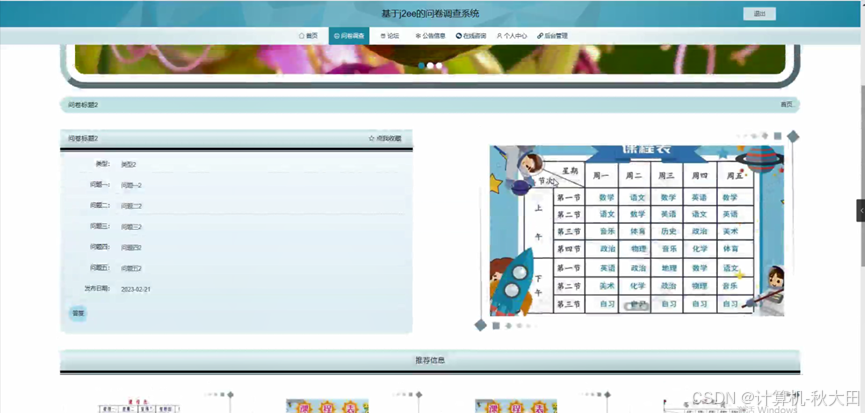865x413 pixels.
Task: Click large diamond marker above the schedule image
Action: (x=793, y=136)
